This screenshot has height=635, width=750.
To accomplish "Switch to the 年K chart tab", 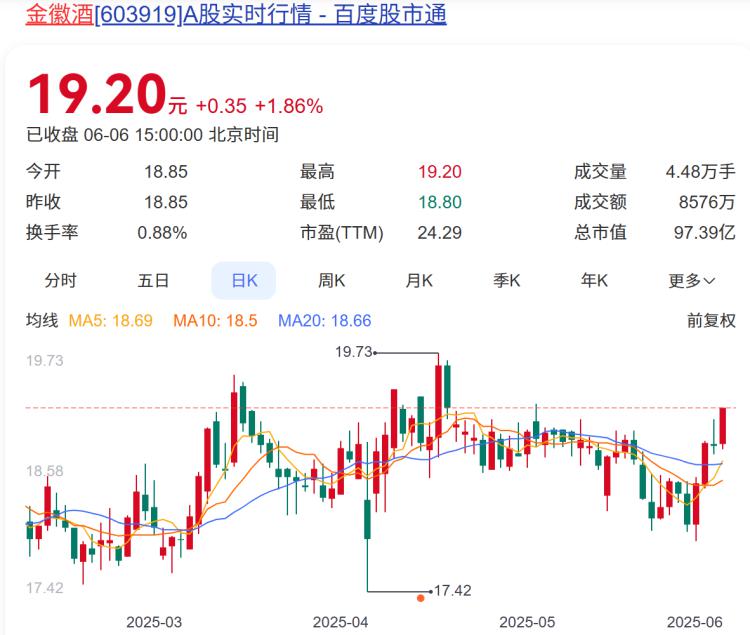I will (595, 280).
